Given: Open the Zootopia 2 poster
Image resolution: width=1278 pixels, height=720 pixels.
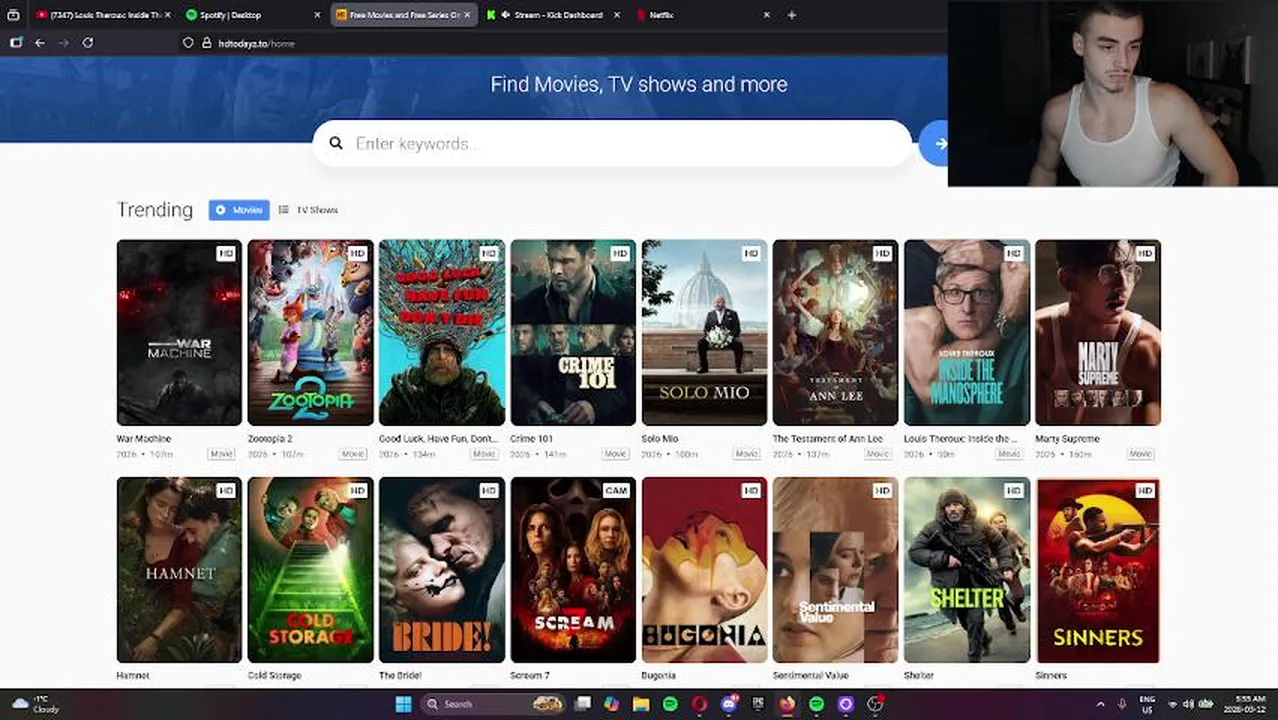Looking at the screenshot, I should (x=310, y=332).
